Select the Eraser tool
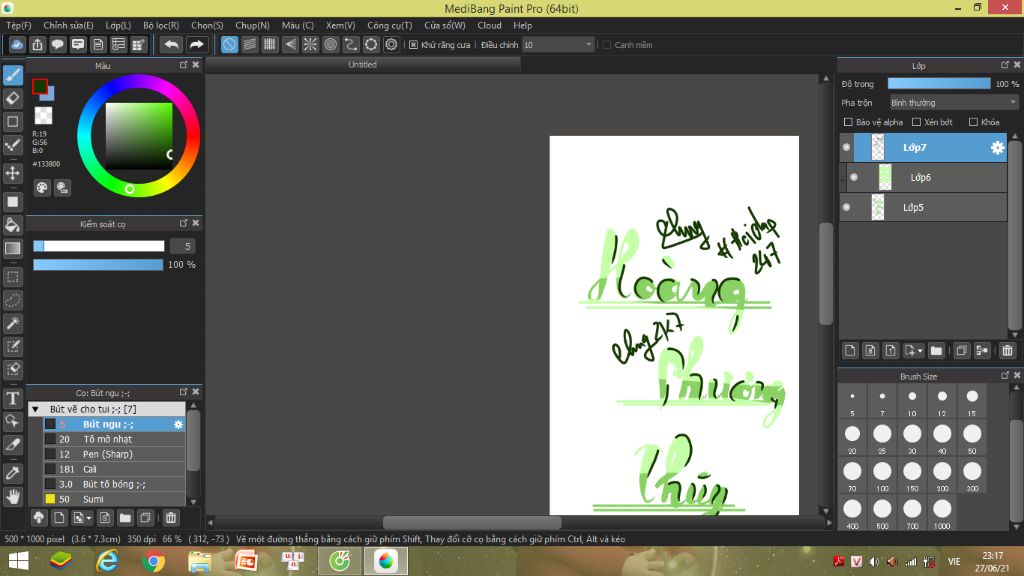 coord(13,99)
